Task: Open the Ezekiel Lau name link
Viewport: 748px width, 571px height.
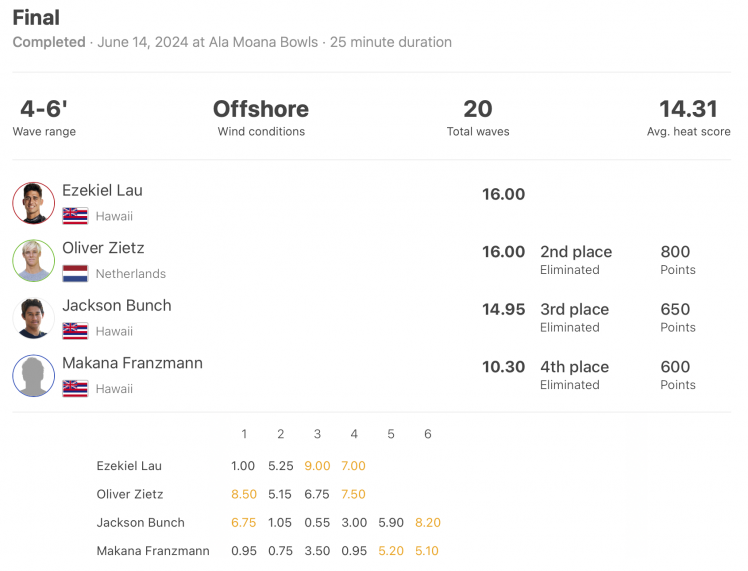Action: tap(102, 190)
